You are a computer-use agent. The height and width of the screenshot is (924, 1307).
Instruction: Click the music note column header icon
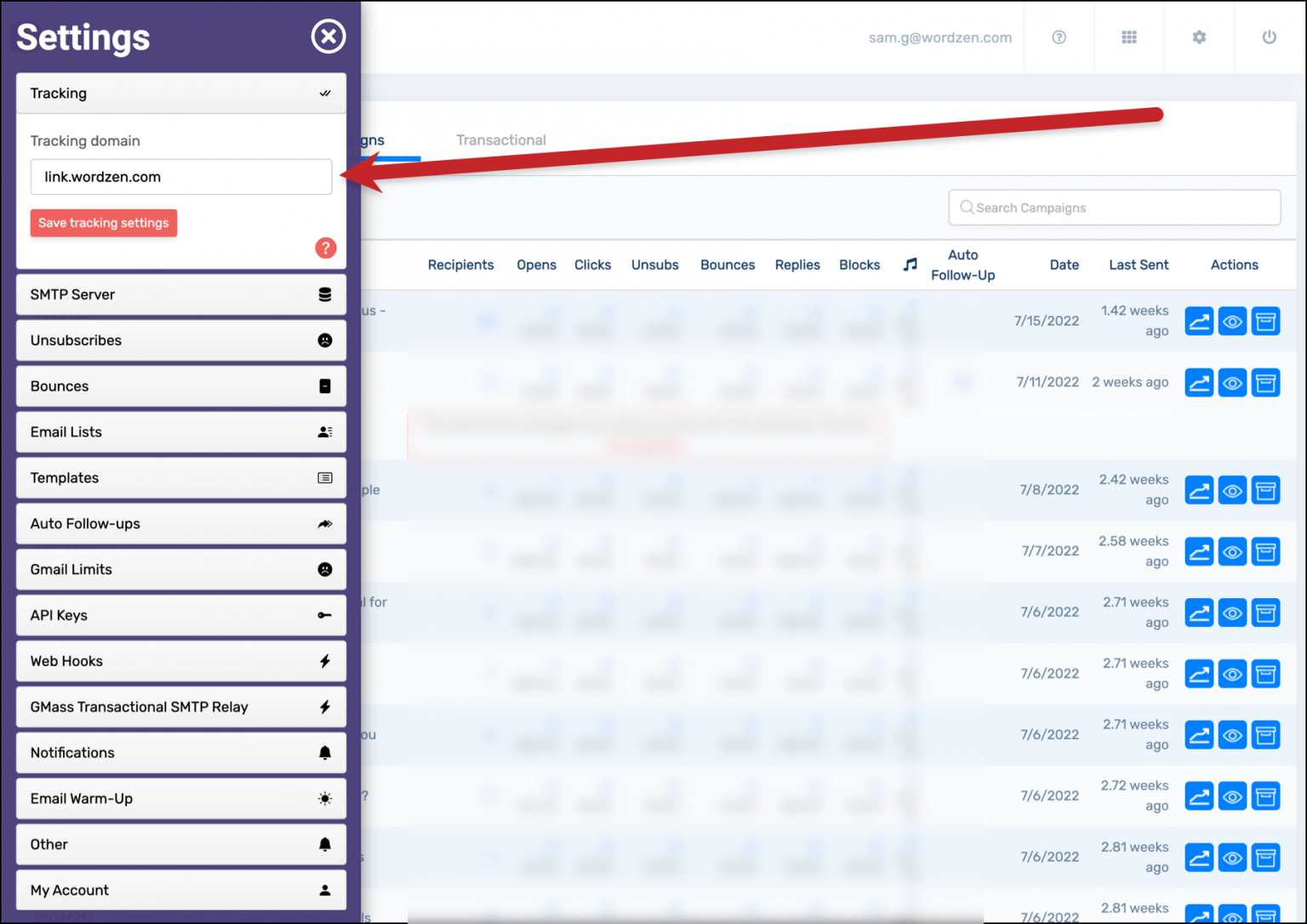(x=910, y=264)
